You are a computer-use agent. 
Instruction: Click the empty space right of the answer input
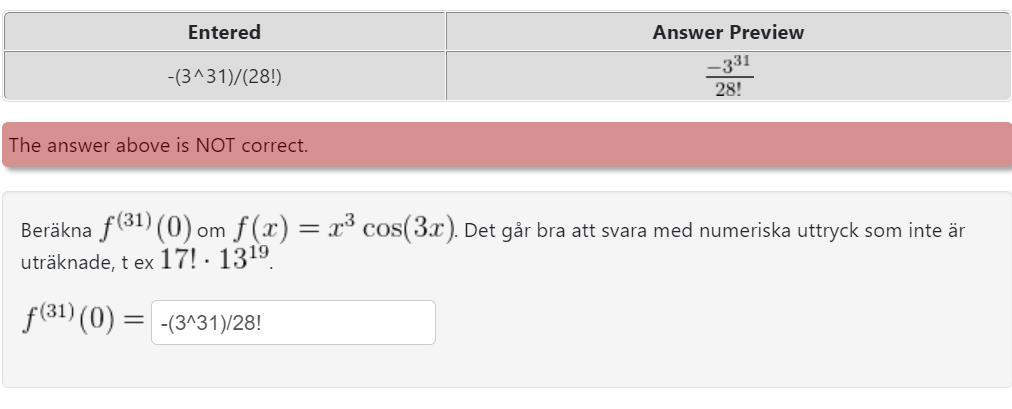700,323
